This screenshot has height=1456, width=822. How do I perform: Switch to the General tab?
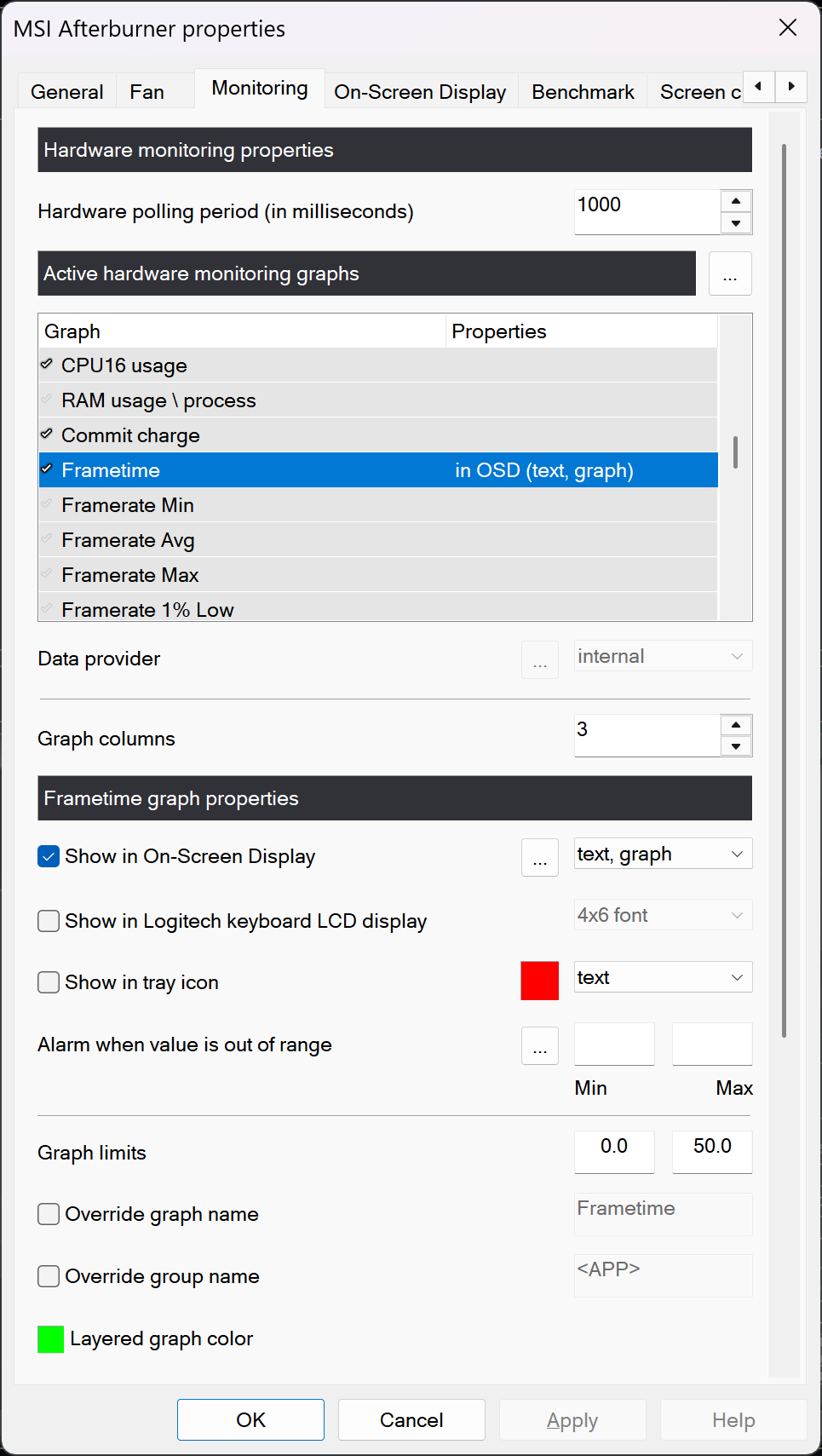tap(67, 92)
